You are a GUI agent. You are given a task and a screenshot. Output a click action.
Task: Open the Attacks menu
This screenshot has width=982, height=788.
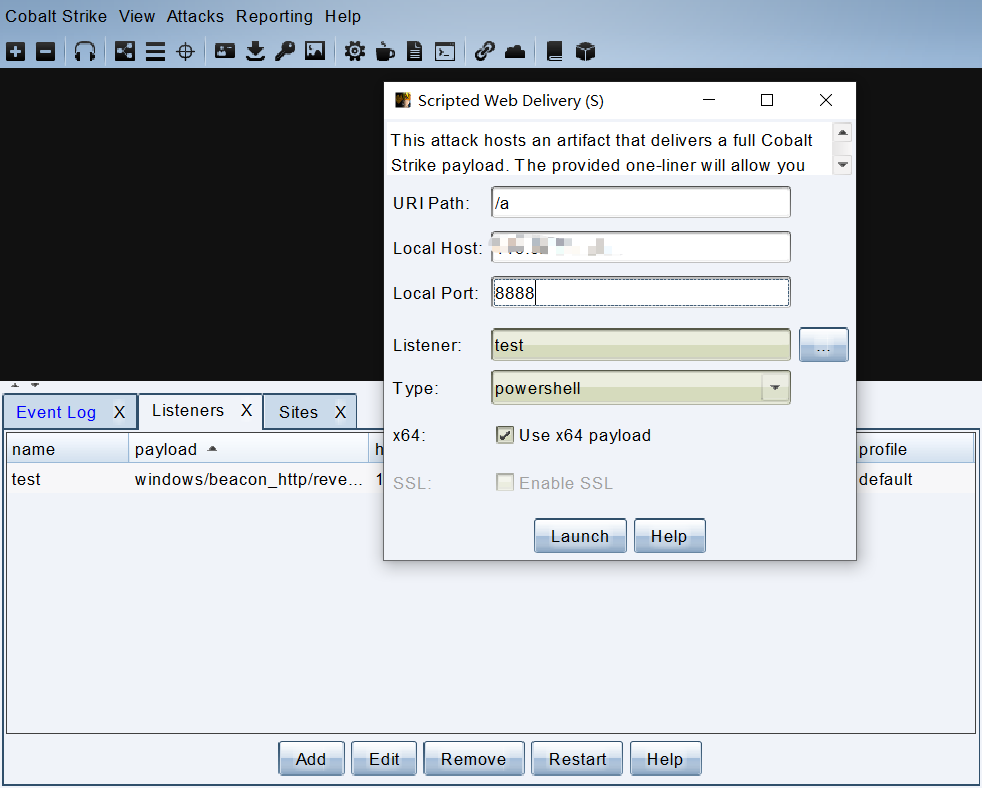(195, 16)
